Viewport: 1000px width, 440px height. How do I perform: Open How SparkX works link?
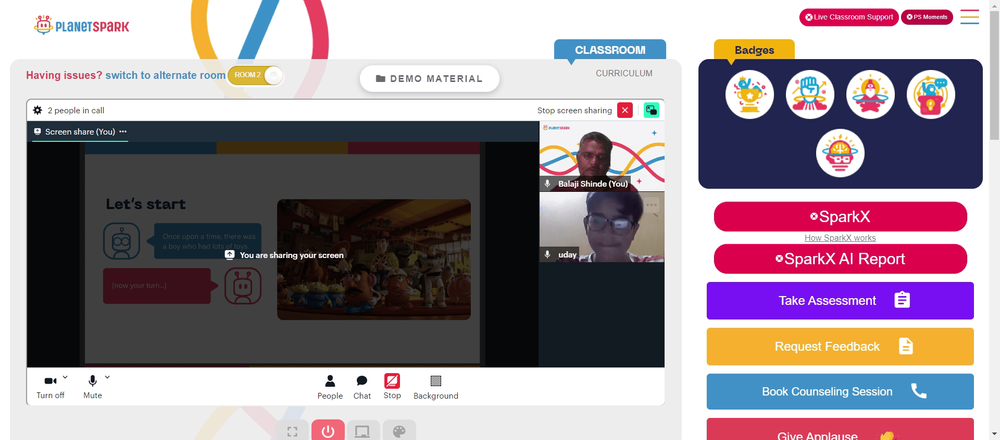[840, 238]
